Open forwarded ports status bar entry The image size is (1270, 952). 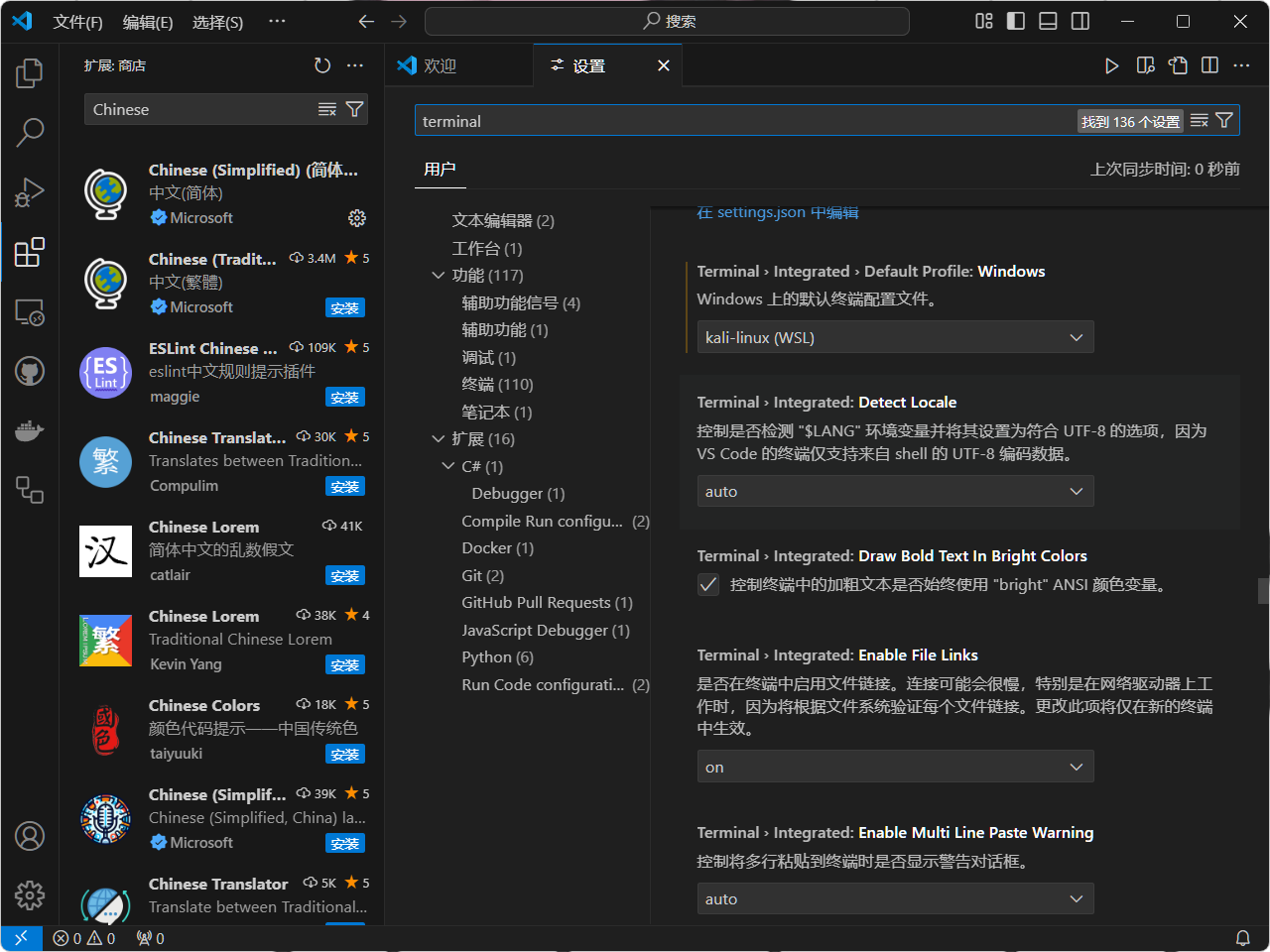(151, 938)
